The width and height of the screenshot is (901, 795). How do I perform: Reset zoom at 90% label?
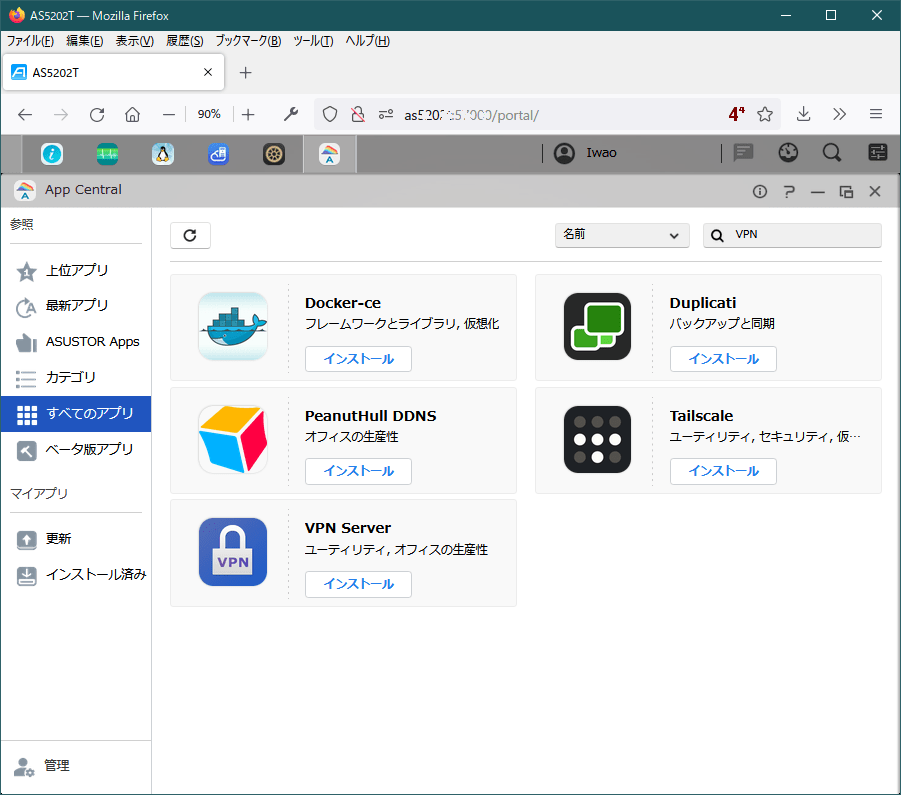click(209, 114)
